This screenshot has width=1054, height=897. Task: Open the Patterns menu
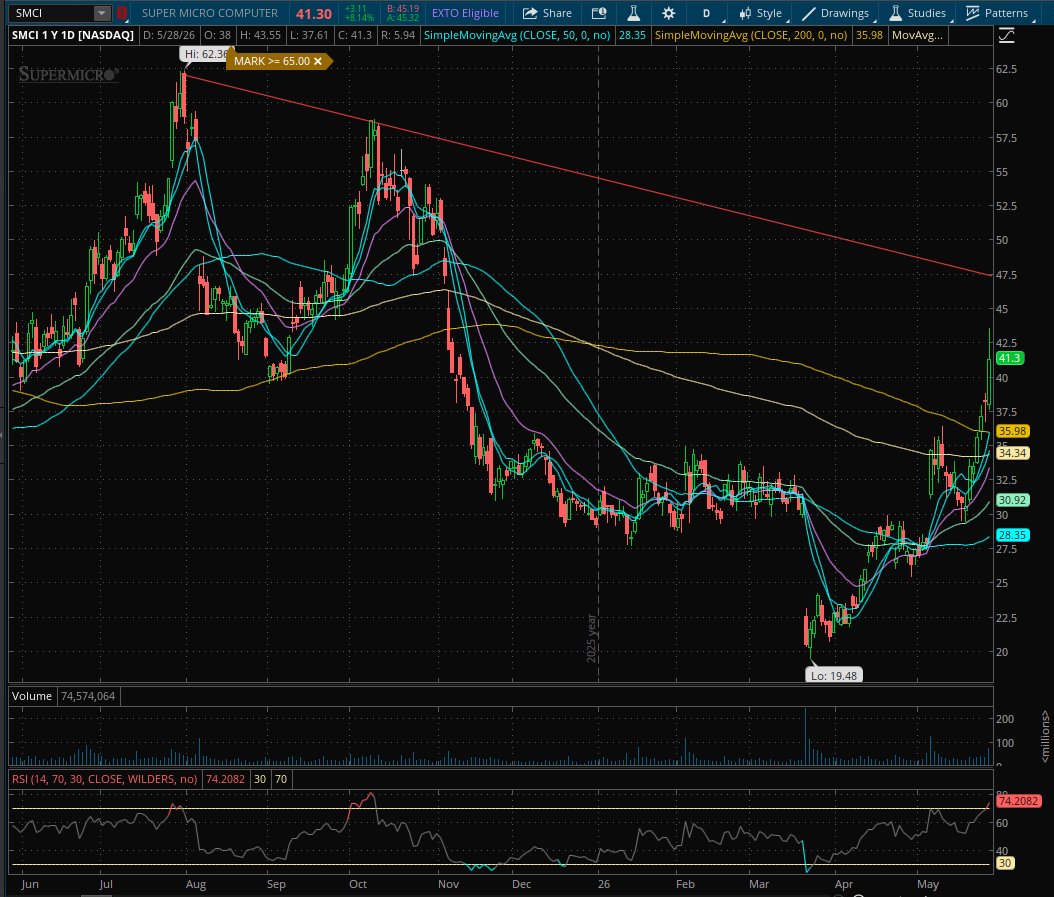998,13
